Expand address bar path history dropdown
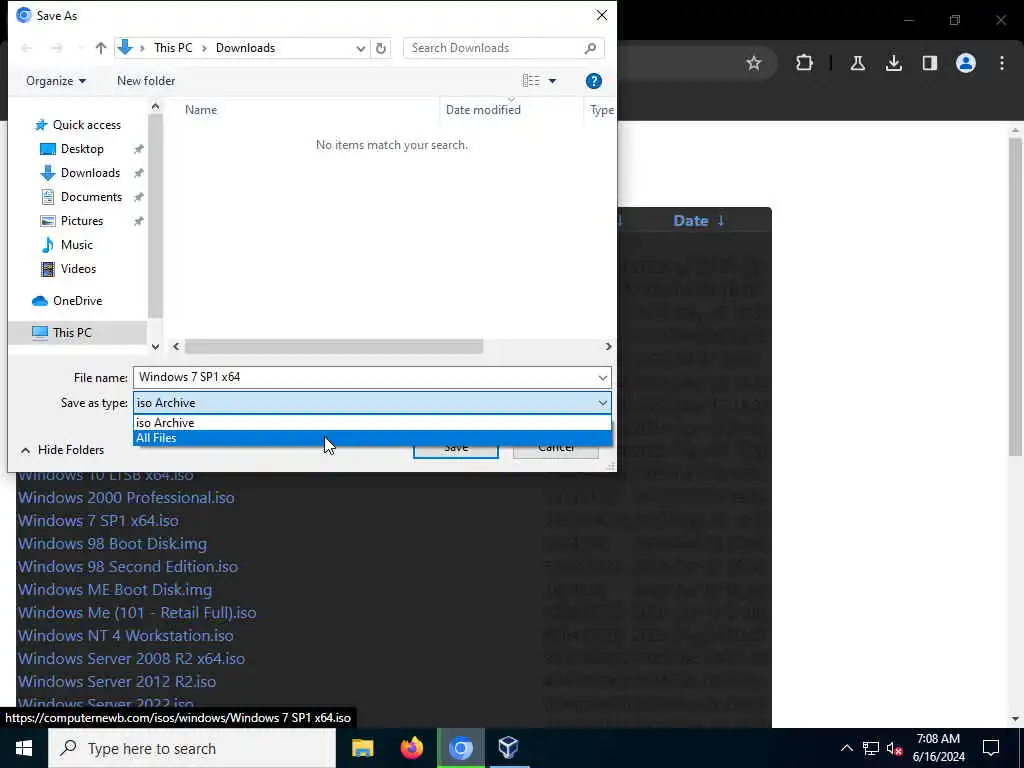 tap(360, 48)
